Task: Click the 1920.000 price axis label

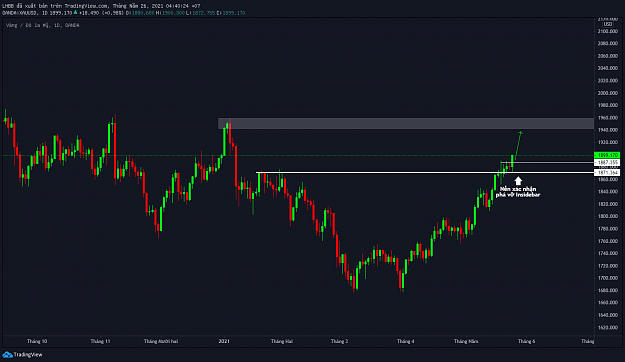Action: click(x=608, y=142)
